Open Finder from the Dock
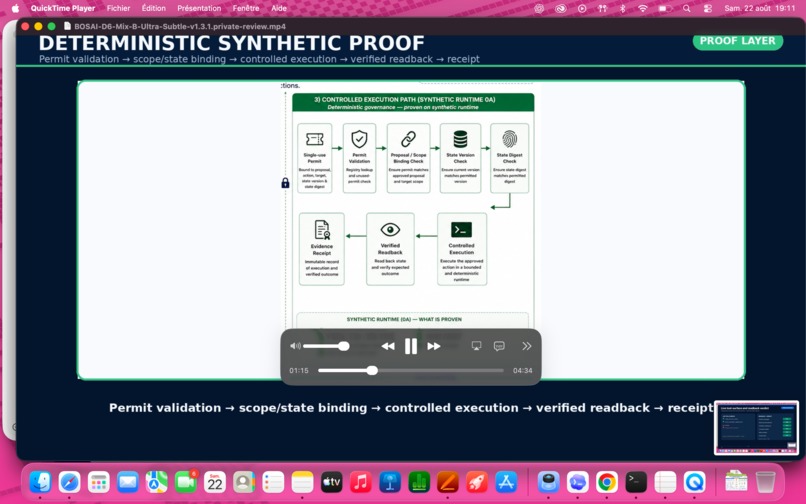This screenshot has width=806, height=504. click(40, 482)
